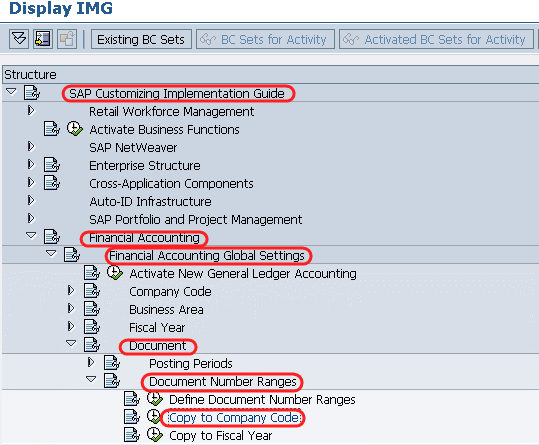Open documentation icon for Enterprise Structure
Screen dimensions: 539x445
point(52,165)
